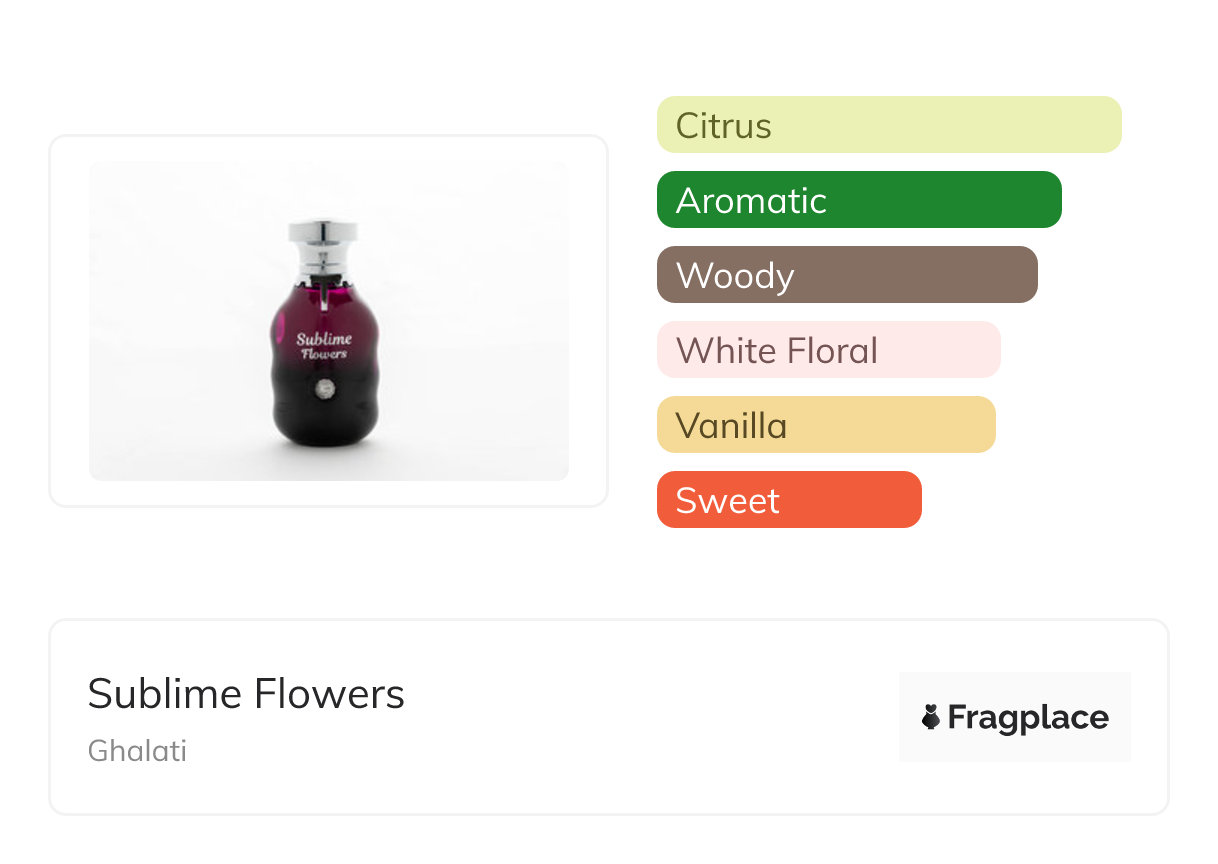Select the Citrus accord bar

point(888,125)
